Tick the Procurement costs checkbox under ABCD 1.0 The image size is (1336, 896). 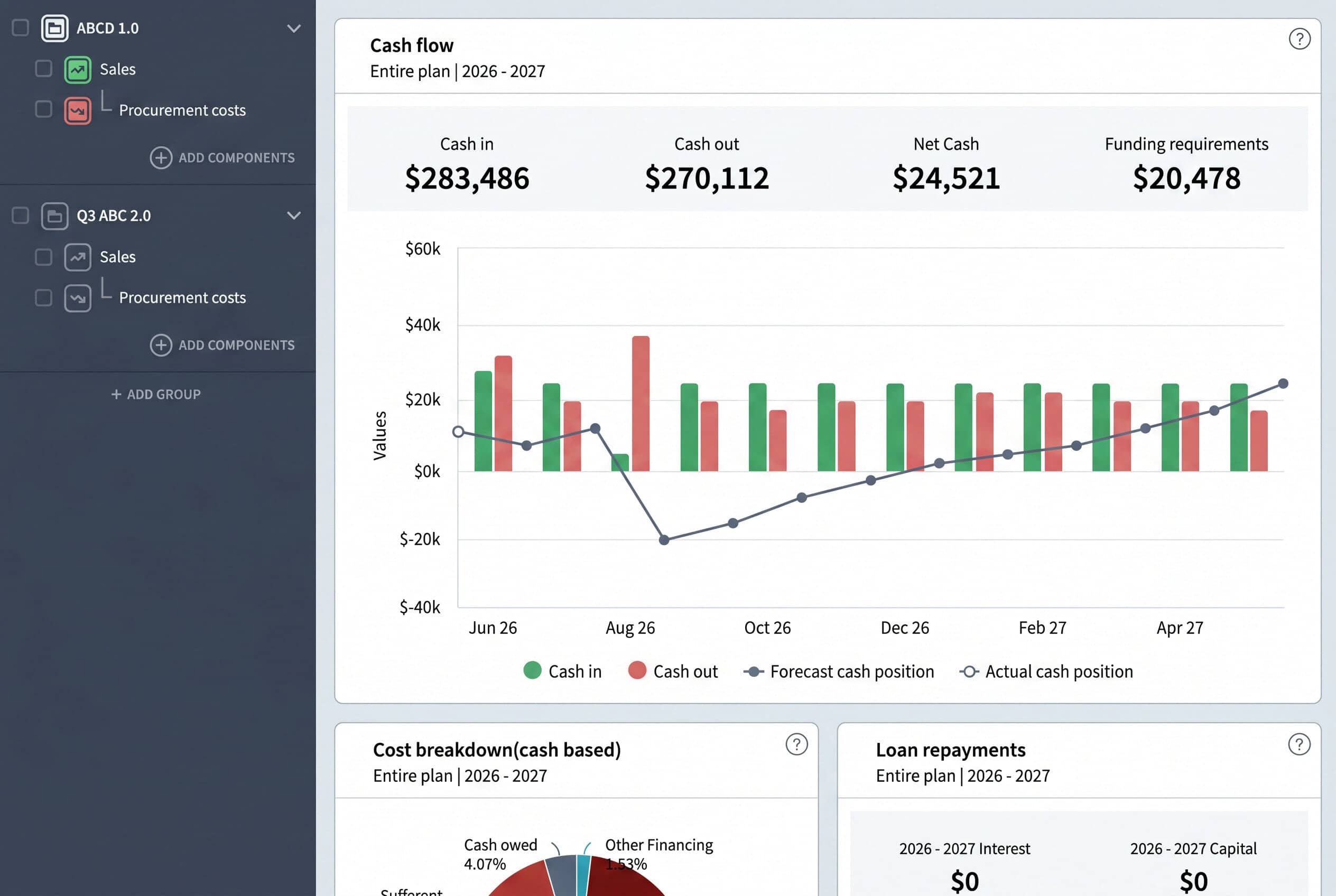click(x=43, y=109)
